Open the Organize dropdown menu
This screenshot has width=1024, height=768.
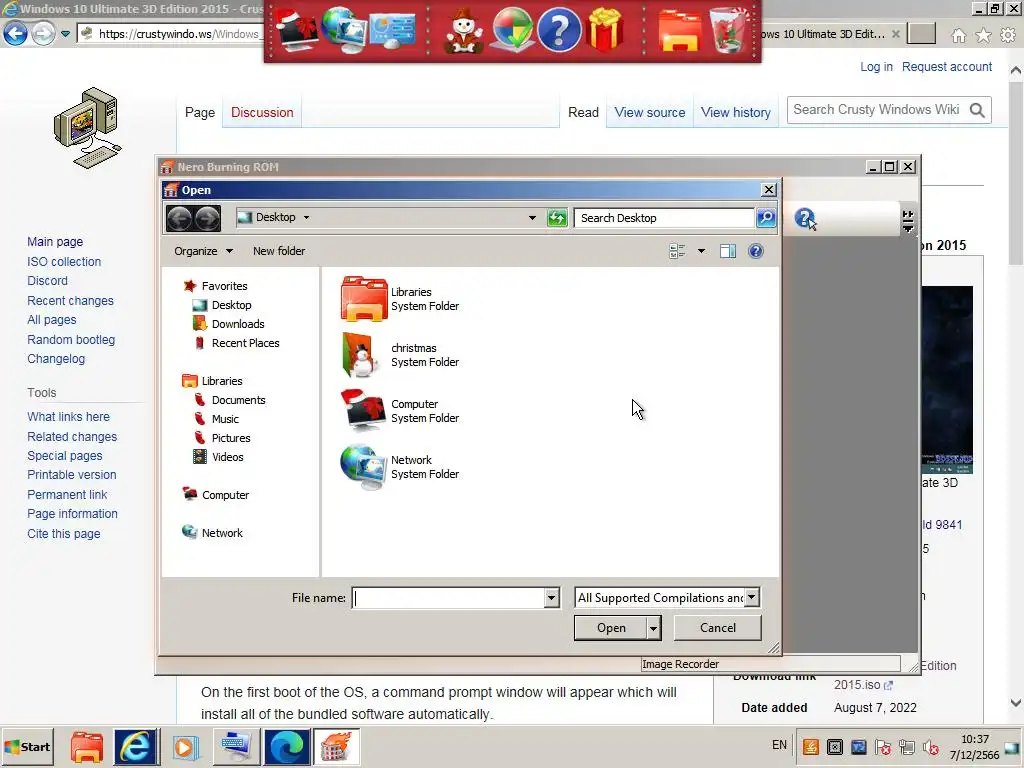203,251
